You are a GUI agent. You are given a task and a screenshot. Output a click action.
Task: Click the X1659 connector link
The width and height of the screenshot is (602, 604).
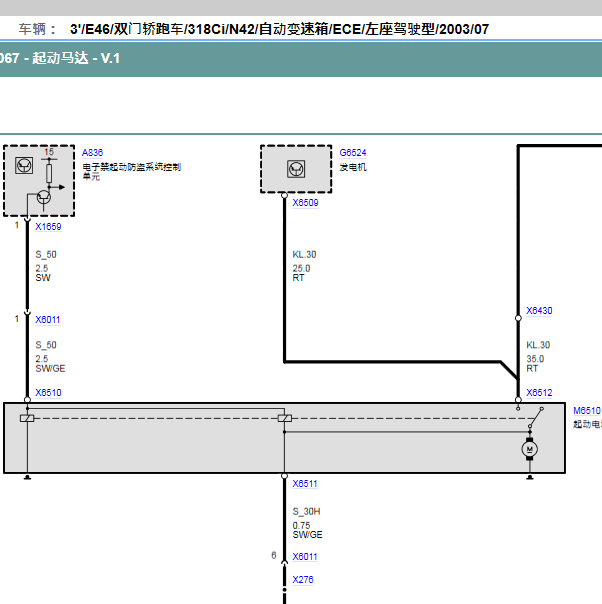(48, 226)
